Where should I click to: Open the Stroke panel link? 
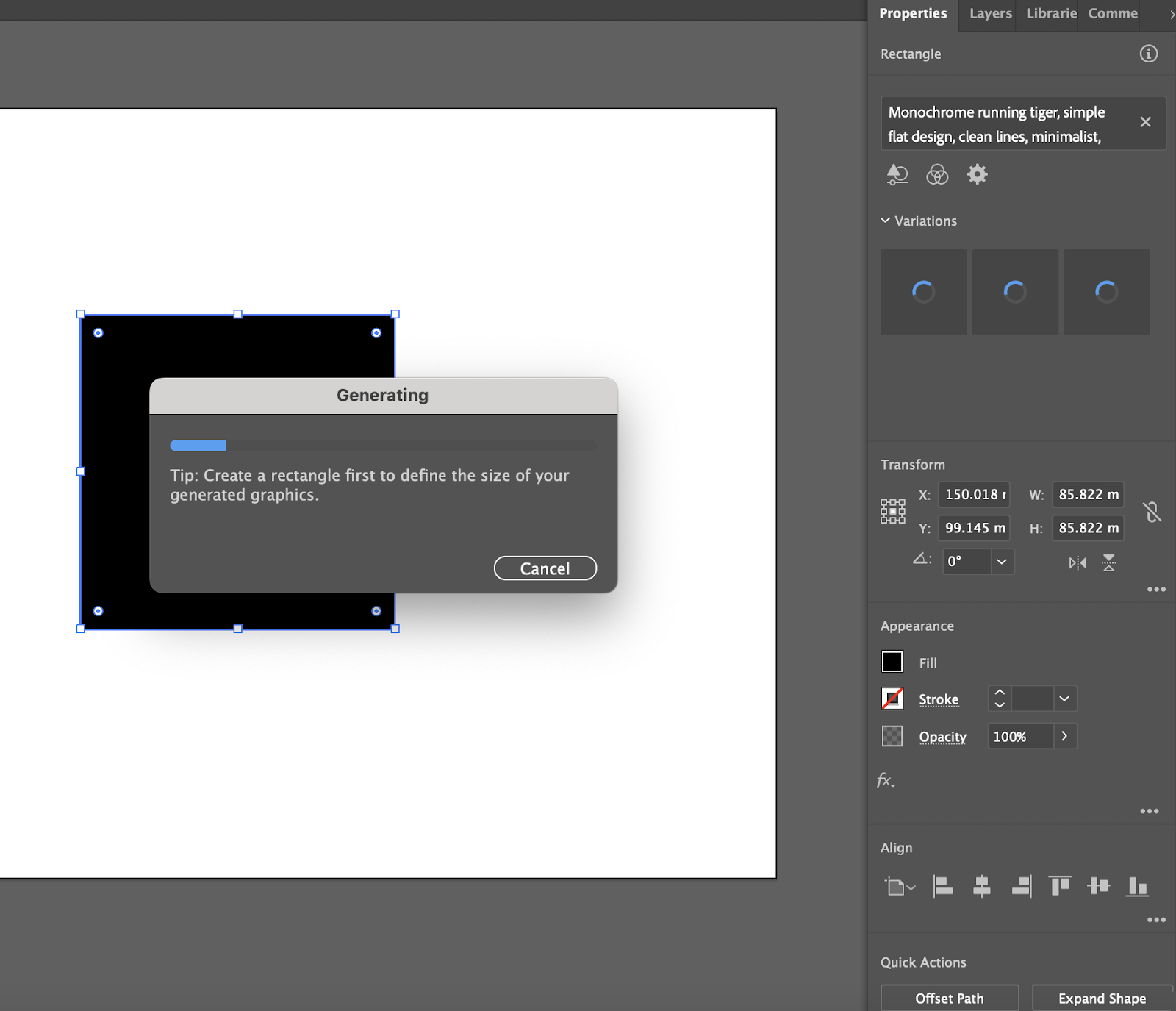[939, 700]
